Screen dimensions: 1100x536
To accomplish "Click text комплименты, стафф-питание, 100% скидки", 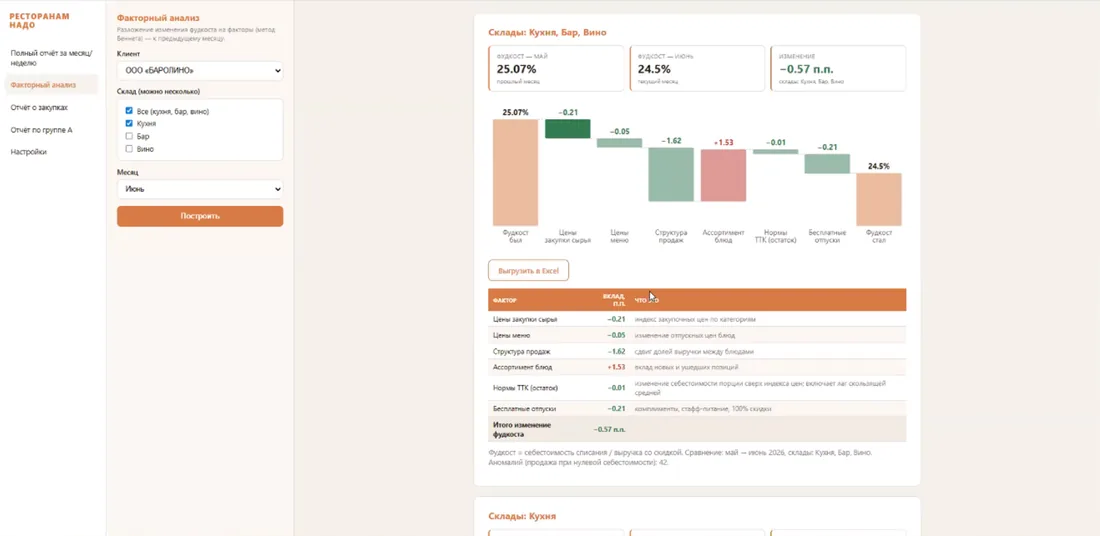I will tap(703, 408).
